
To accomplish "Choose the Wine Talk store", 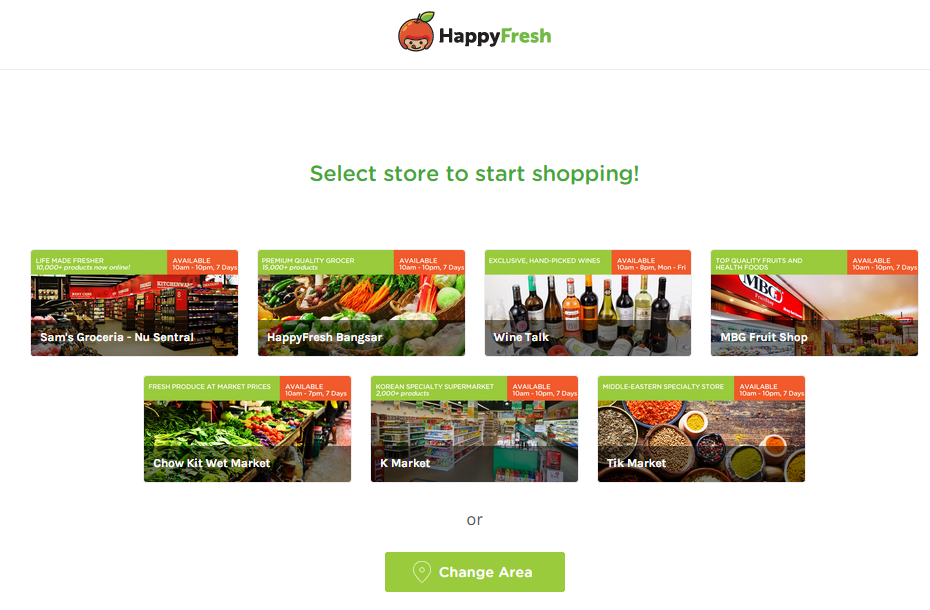I will (588, 303).
